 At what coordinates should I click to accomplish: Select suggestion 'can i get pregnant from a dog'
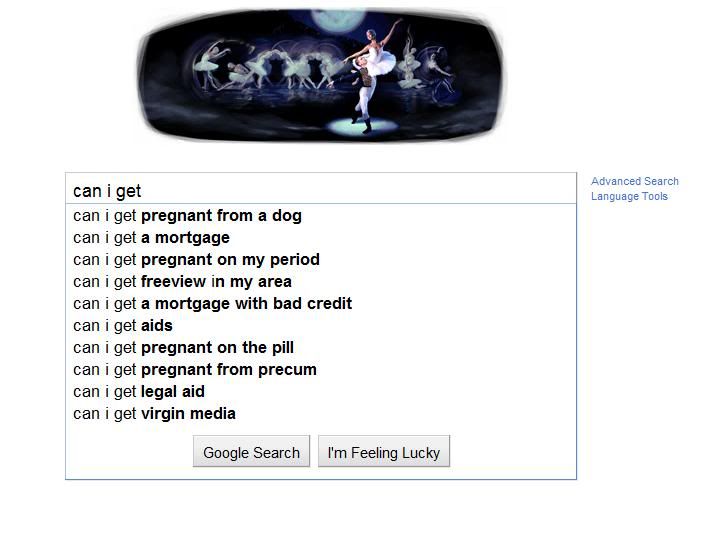click(x=187, y=215)
